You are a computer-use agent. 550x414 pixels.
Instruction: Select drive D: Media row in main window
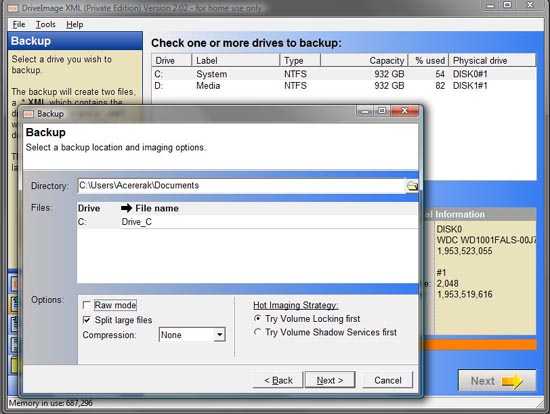(x=344, y=86)
